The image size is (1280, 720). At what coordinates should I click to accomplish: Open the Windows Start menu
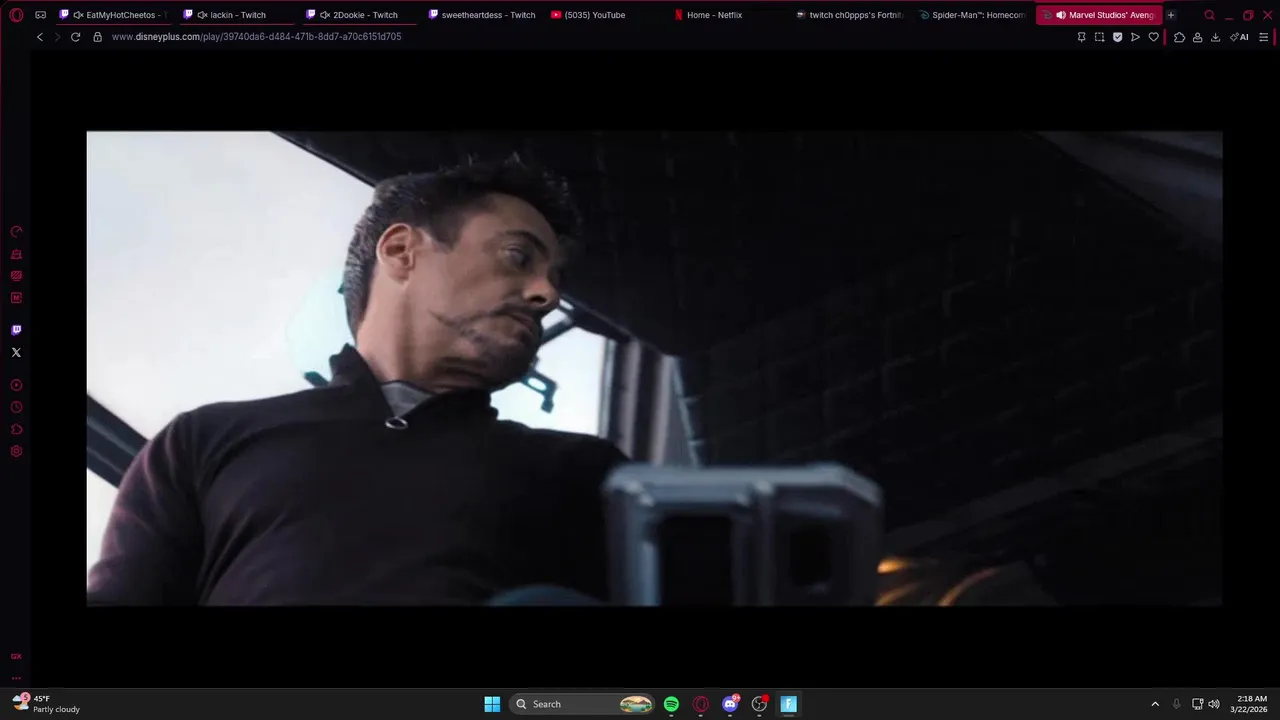492,704
